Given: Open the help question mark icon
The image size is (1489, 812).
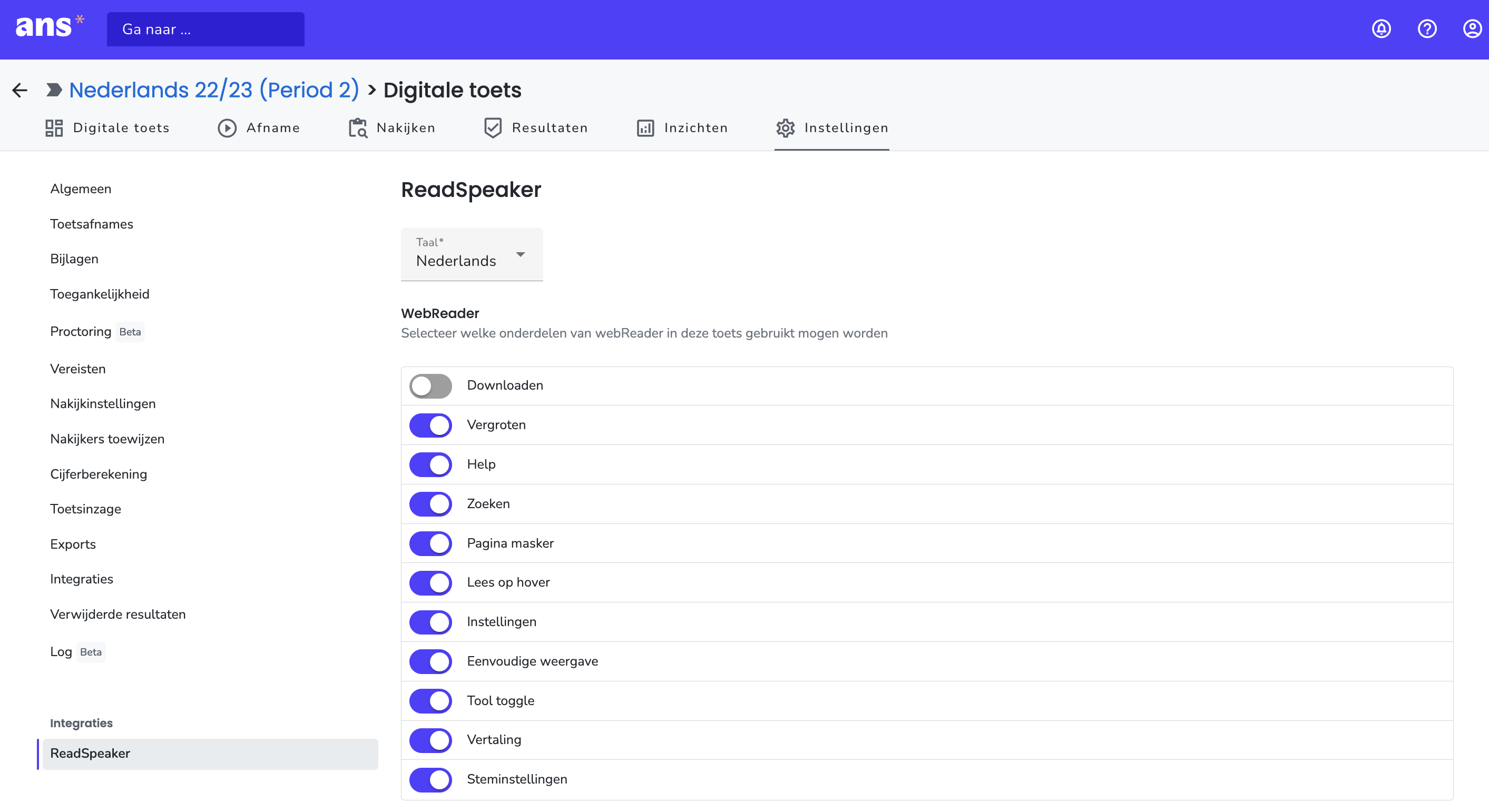Looking at the screenshot, I should pyautogui.click(x=1427, y=29).
